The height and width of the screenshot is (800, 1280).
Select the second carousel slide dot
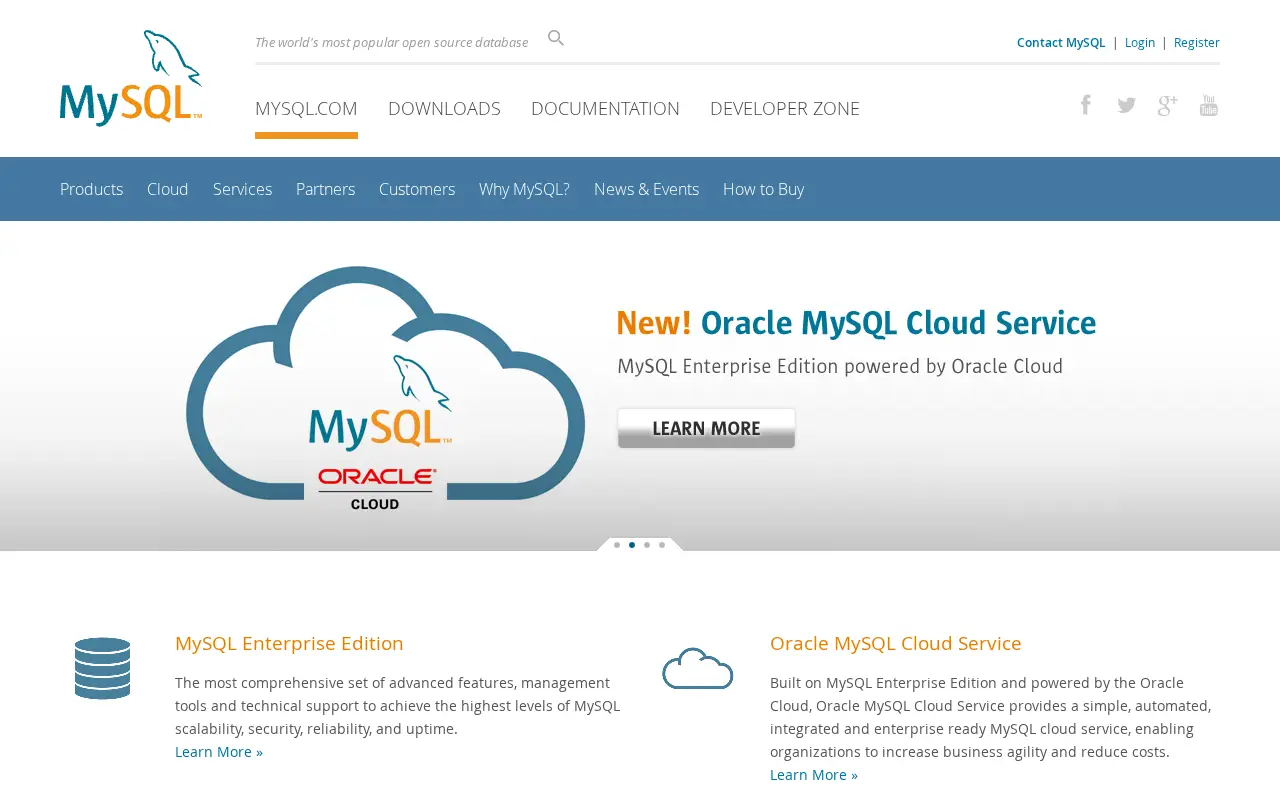[632, 545]
